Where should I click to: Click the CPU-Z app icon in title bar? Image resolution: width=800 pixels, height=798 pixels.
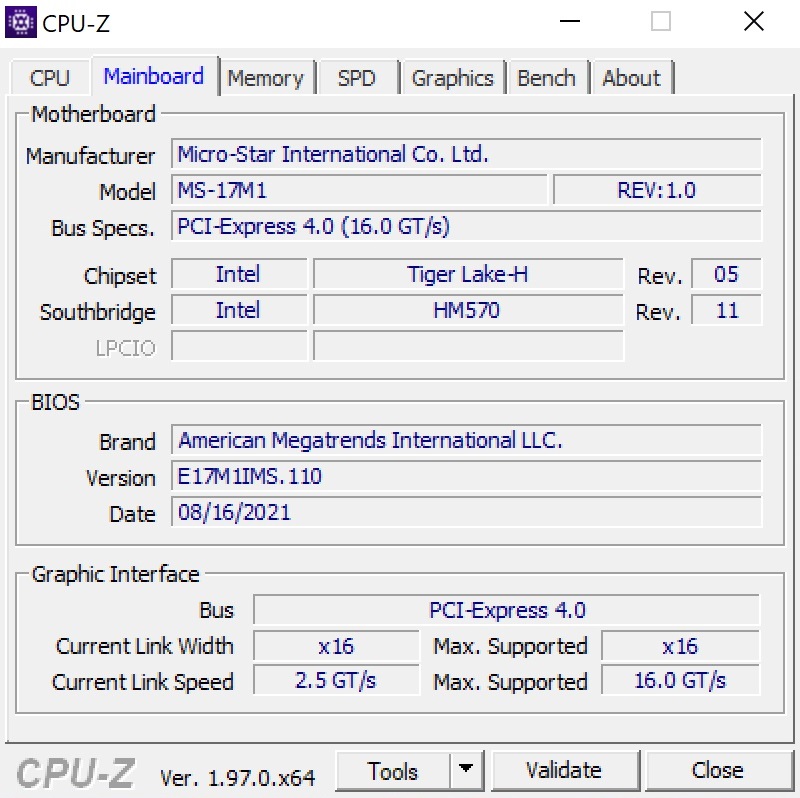pyautogui.click(x=20, y=22)
